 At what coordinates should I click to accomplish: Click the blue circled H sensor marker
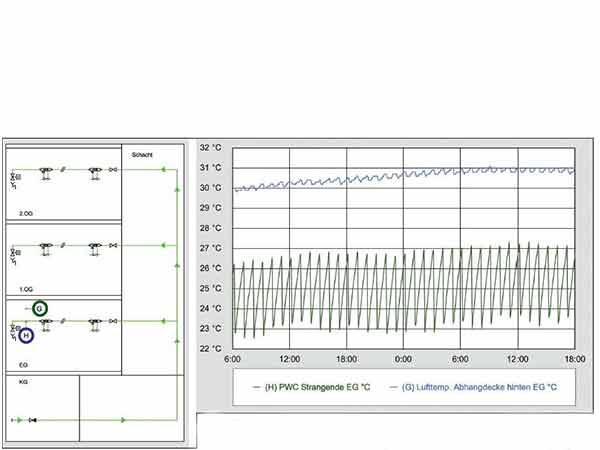(26, 336)
